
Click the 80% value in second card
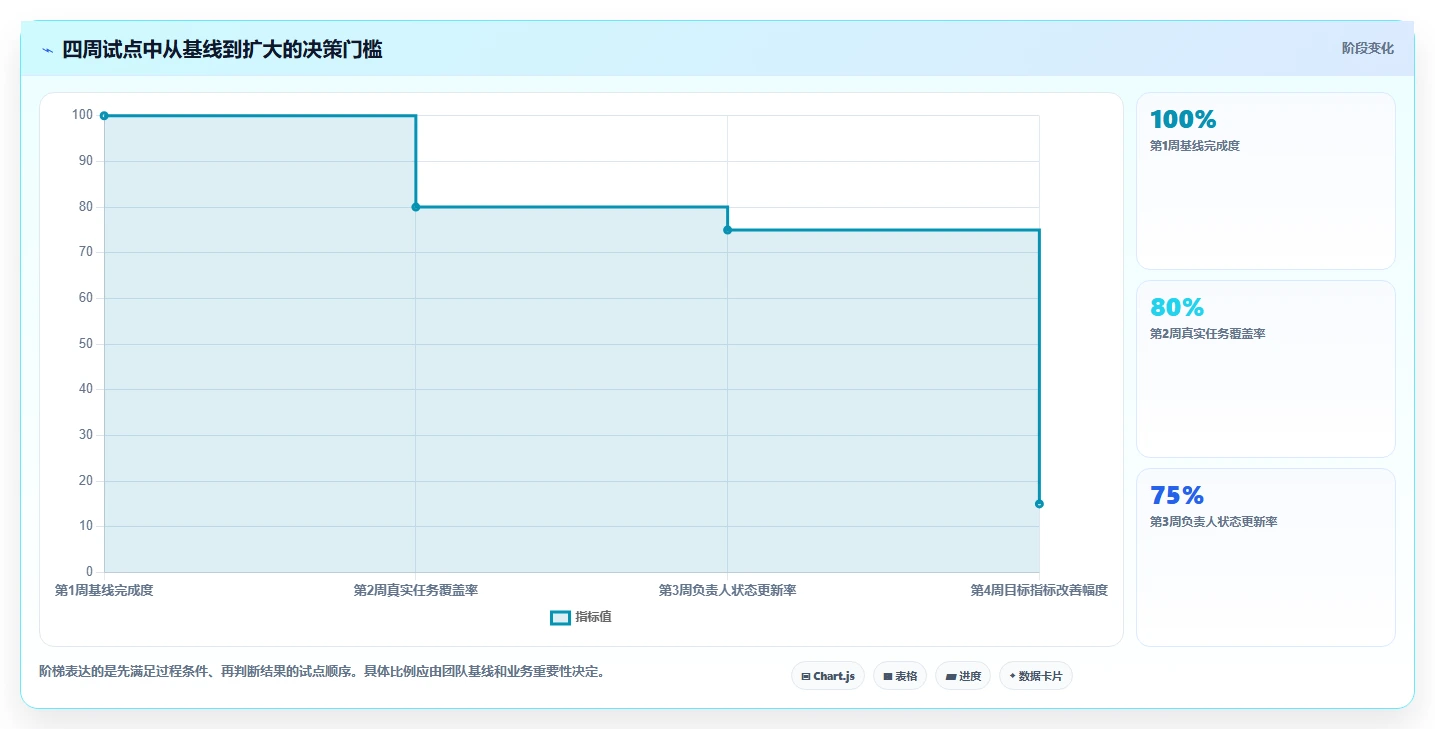tap(1177, 308)
